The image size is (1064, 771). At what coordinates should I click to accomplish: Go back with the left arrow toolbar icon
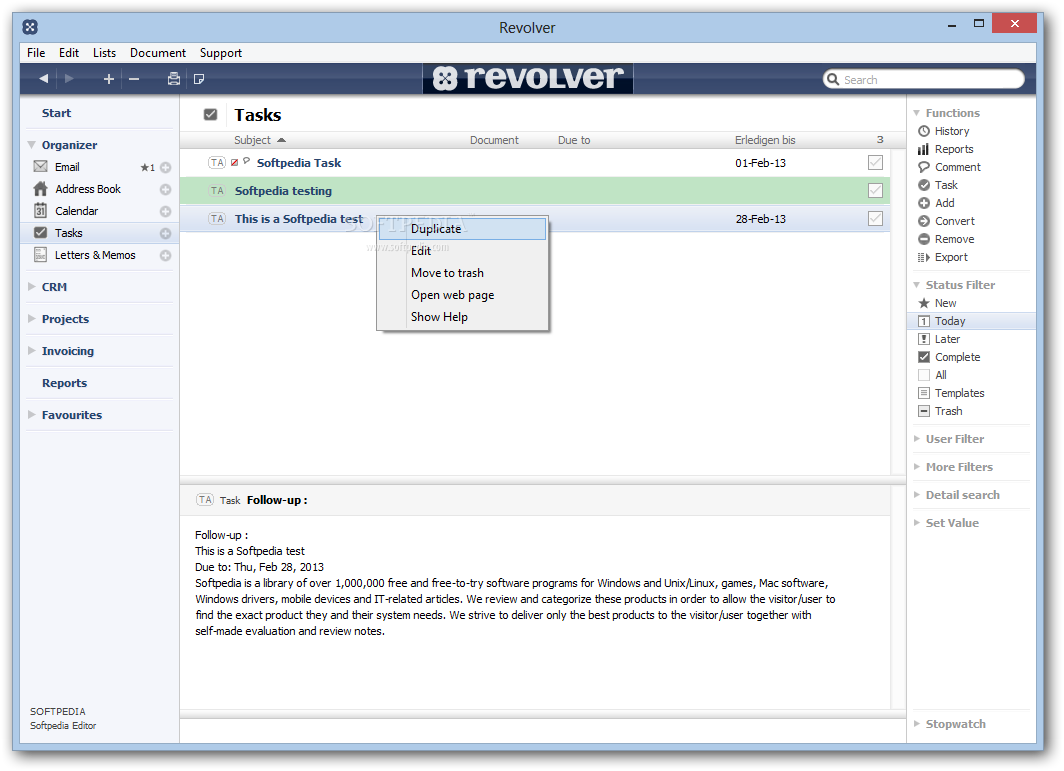[43, 79]
